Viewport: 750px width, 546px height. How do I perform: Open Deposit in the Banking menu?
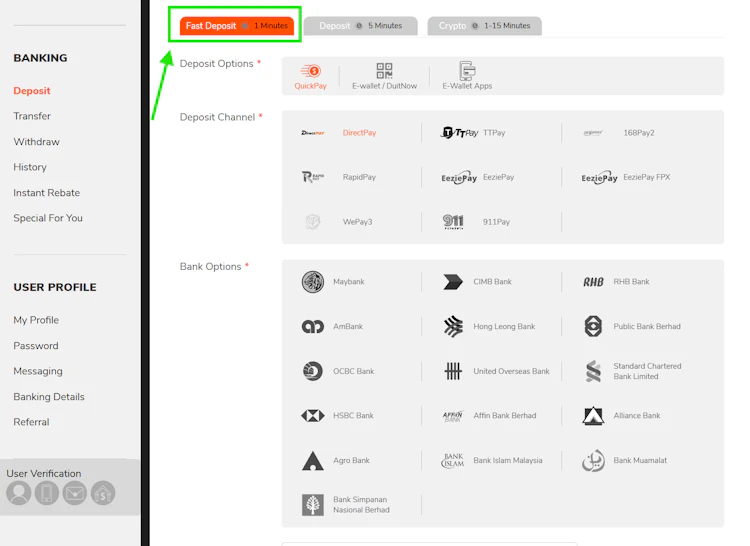tap(32, 91)
